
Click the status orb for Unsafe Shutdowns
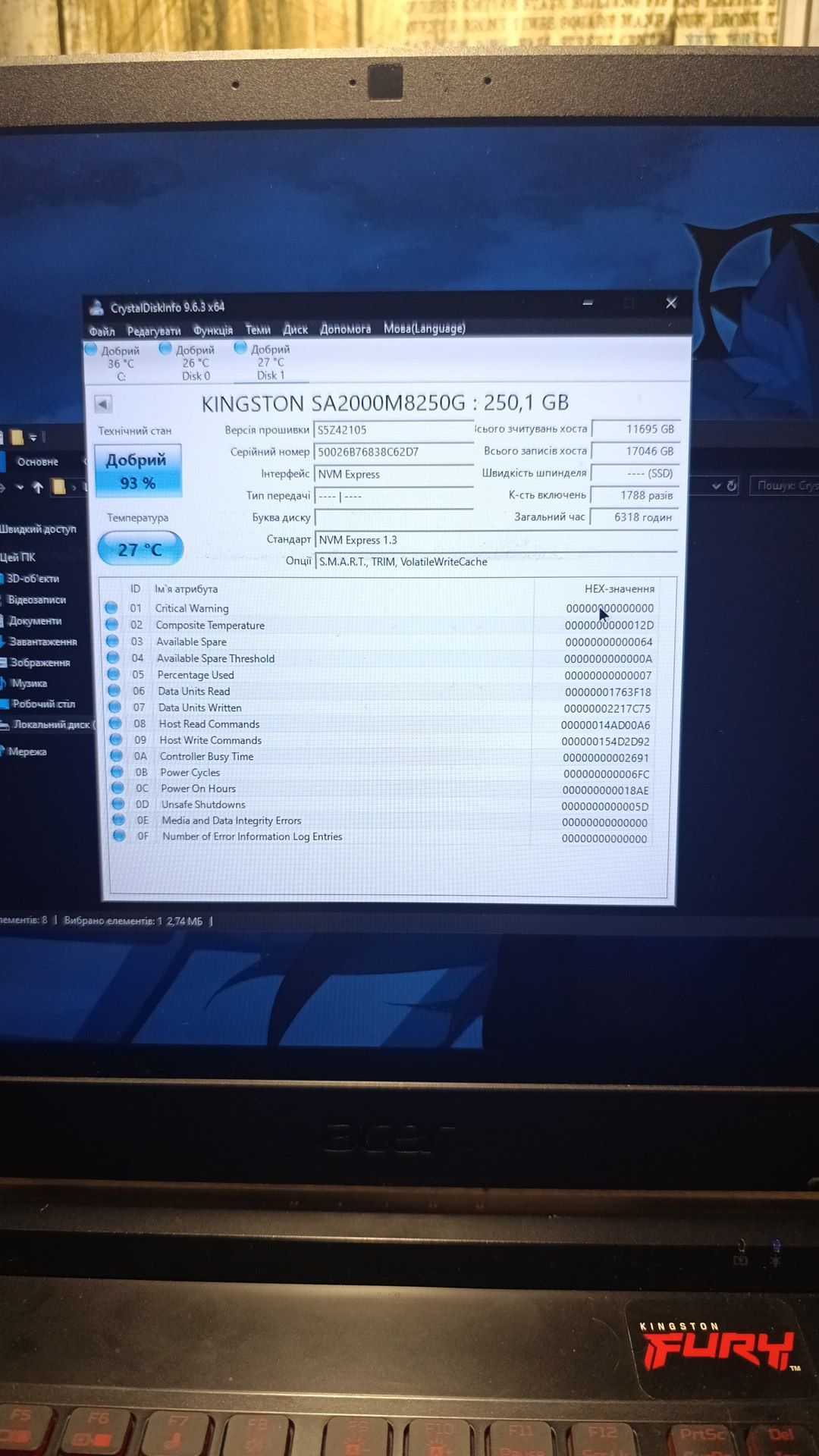coord(118,804)
